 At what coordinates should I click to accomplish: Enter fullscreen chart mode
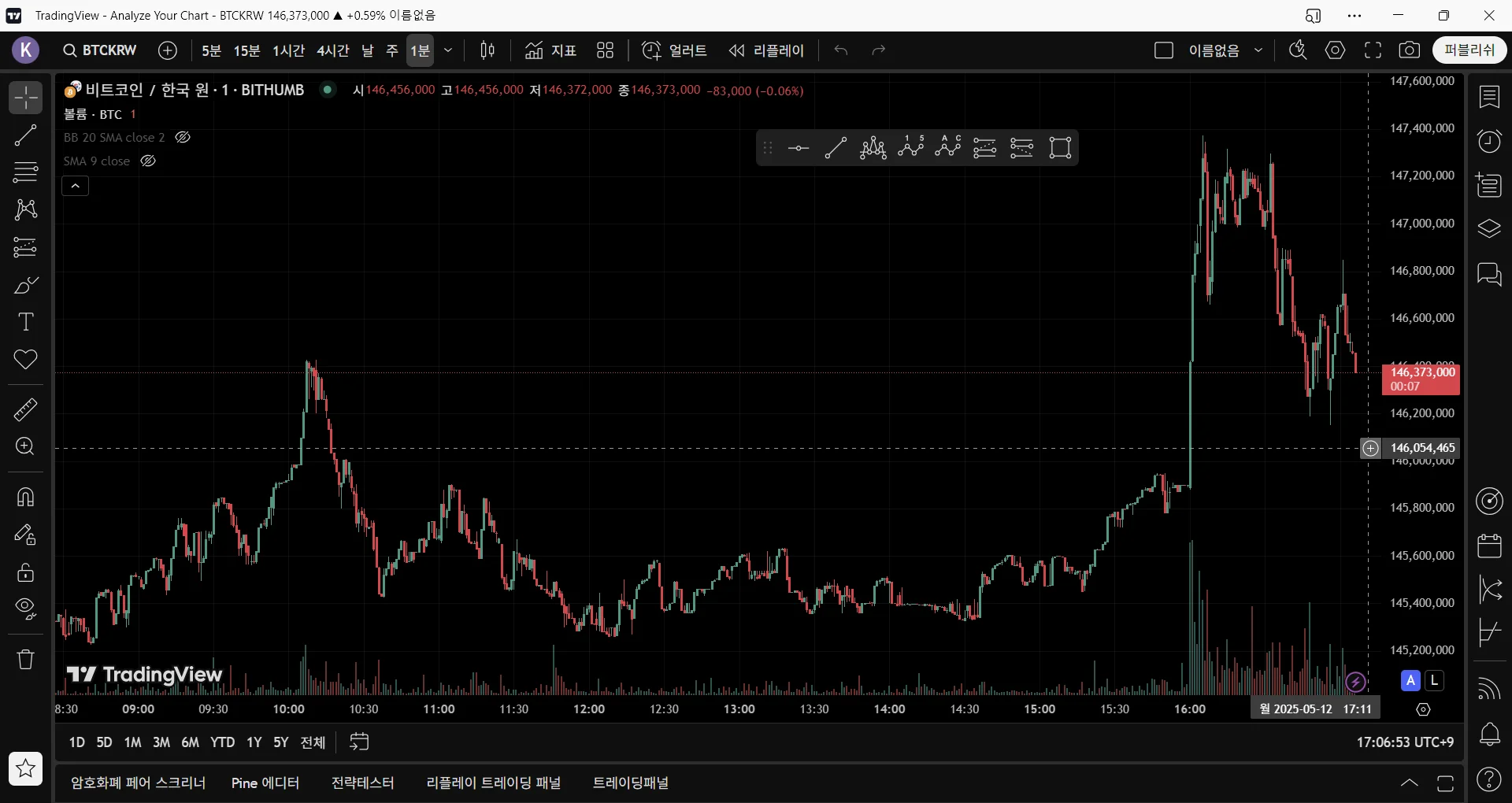pyautogui.click(x=1373, y=50)
